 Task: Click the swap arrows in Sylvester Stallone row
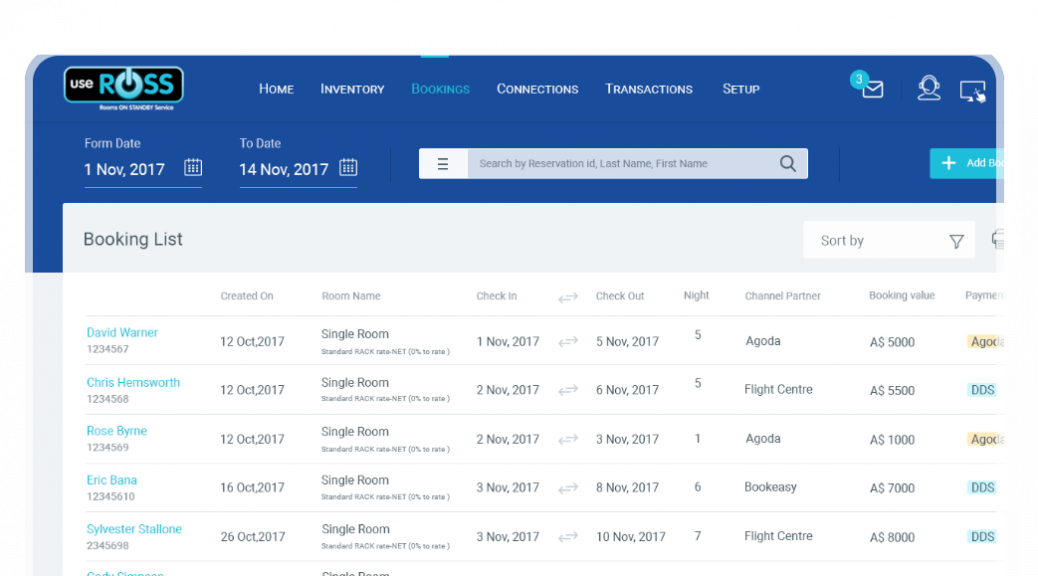pyautogui.click(x=568, y=536)
